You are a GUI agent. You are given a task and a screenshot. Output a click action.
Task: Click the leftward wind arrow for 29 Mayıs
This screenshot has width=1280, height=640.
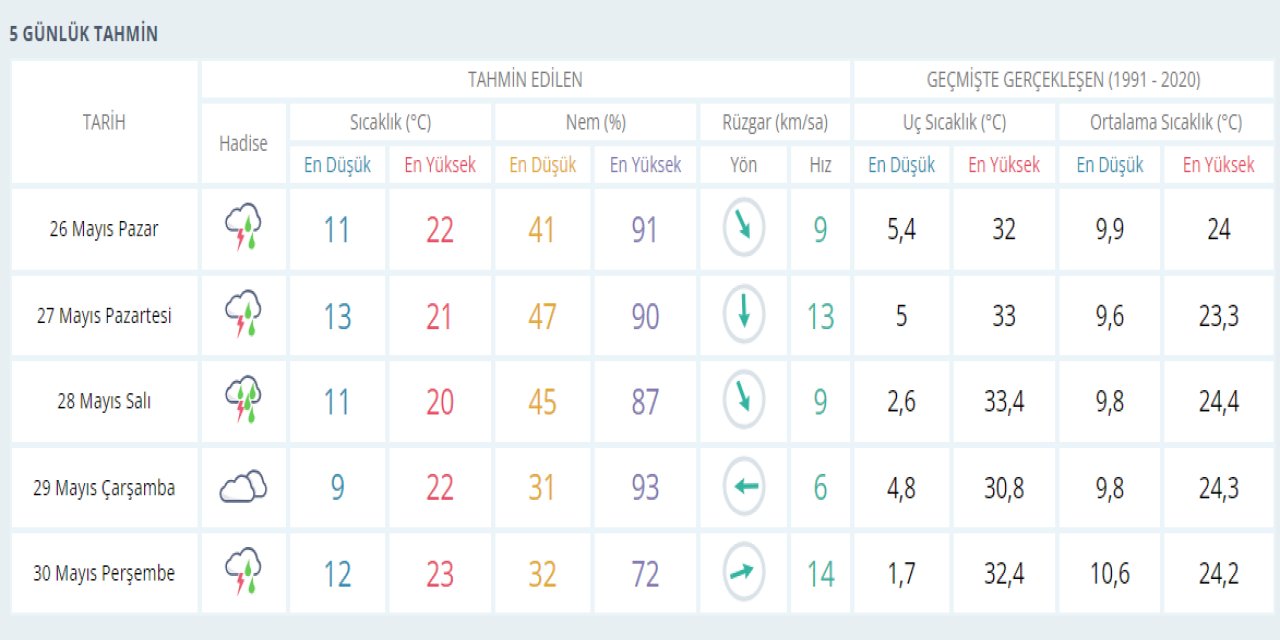(743, 486)
